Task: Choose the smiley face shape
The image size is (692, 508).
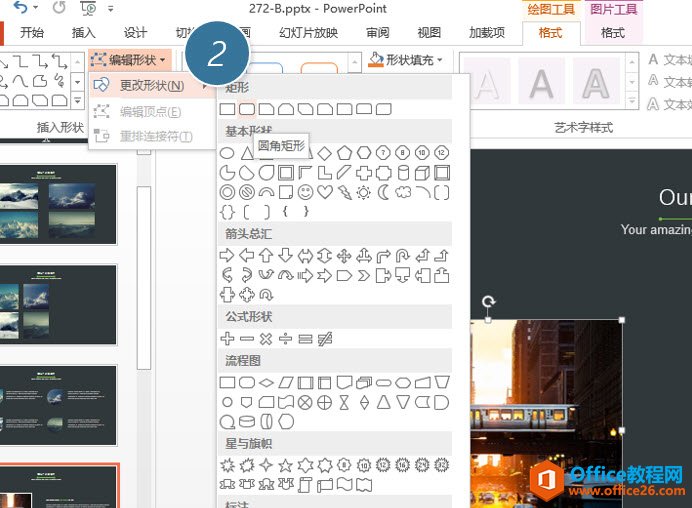Action: pos(305,191)
